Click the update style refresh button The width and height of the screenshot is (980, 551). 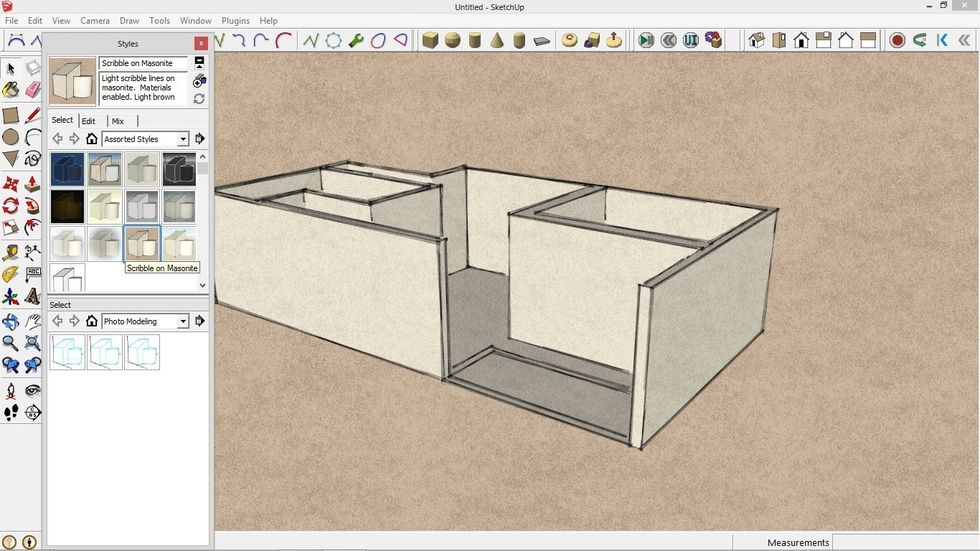coord(199,99)
